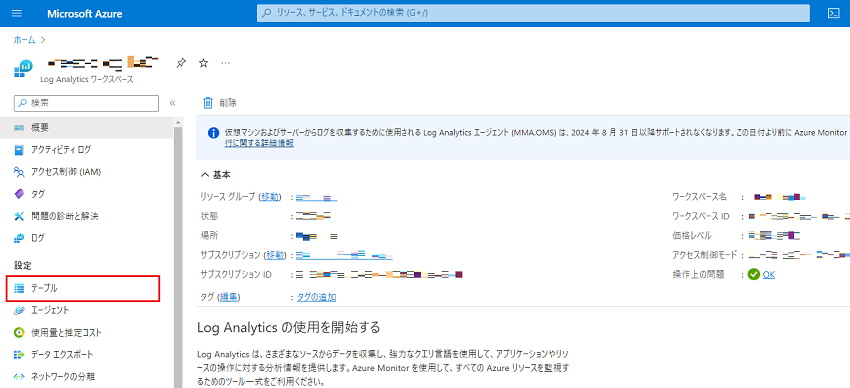The image size is (850, 388).
Task: Open 概要 in the sidebar menu
Action: pyautogui.click(x=87, y=127)
